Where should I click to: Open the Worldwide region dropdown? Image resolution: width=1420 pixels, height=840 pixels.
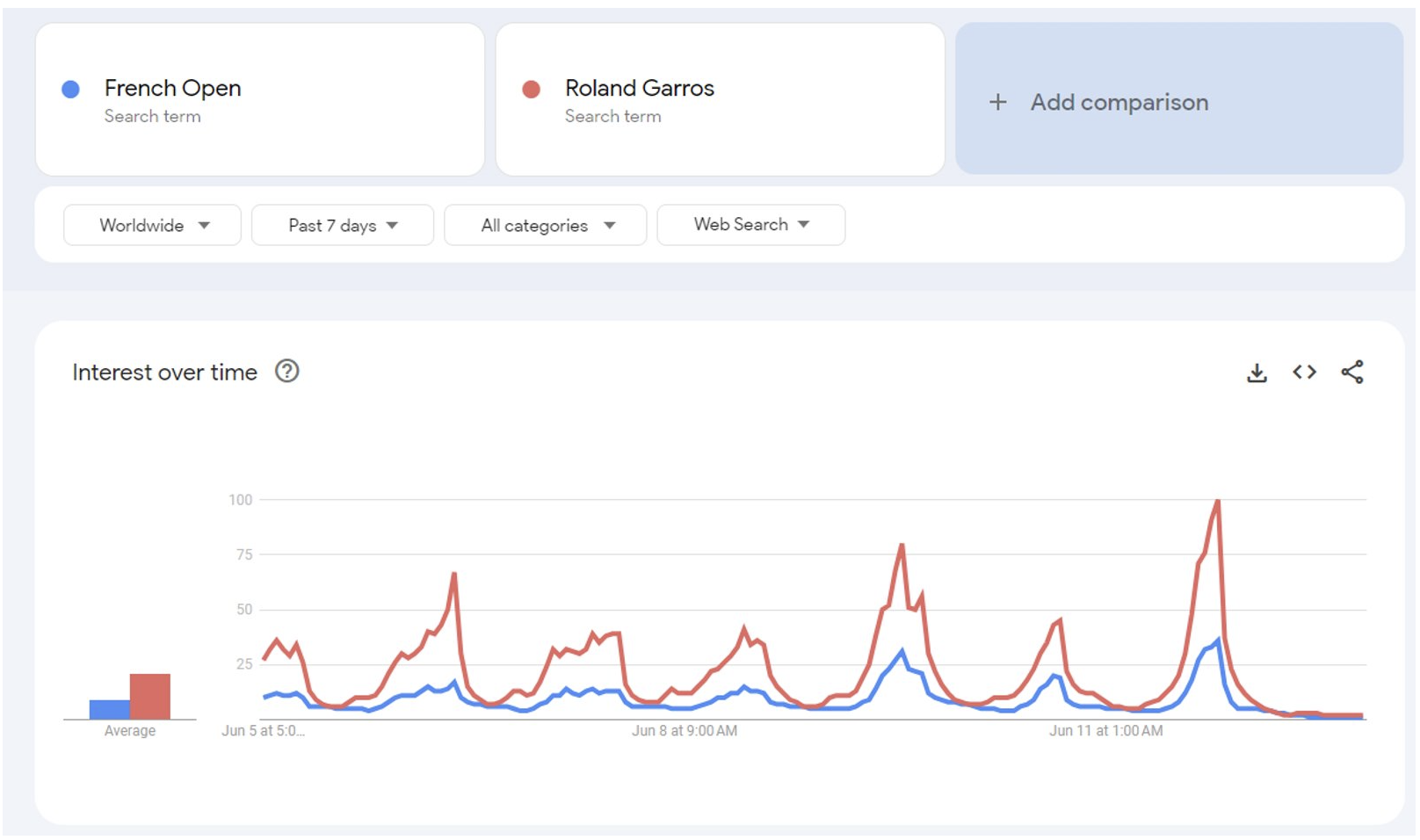tap(152, 225)
